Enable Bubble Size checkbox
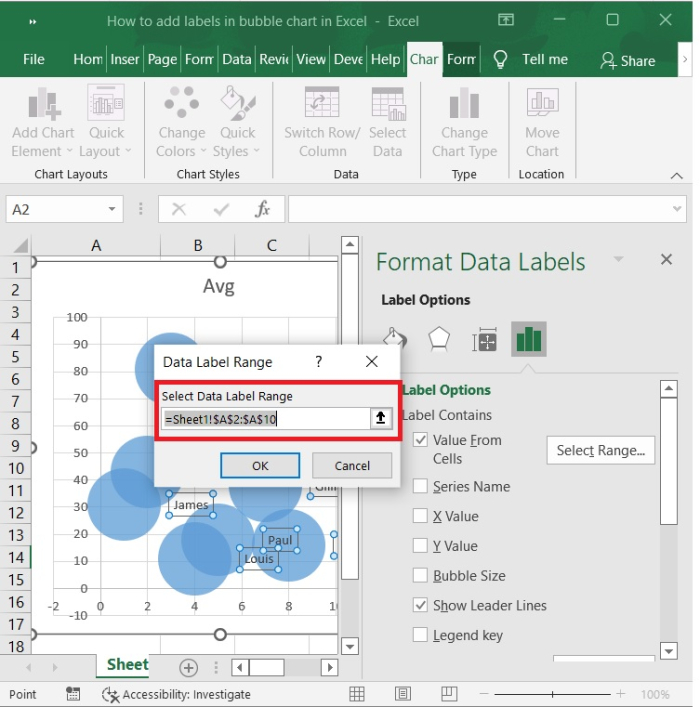The image size is (700, 707). (420, 575)
